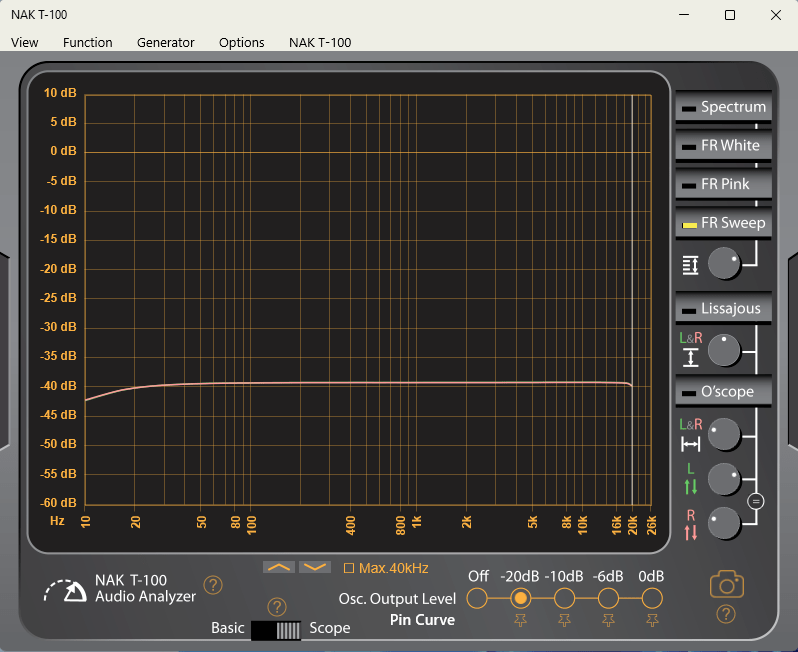Open help below the camera icon
Viewport: 798px width, 652px height.
pyautogui.click(x=726, y=614)
